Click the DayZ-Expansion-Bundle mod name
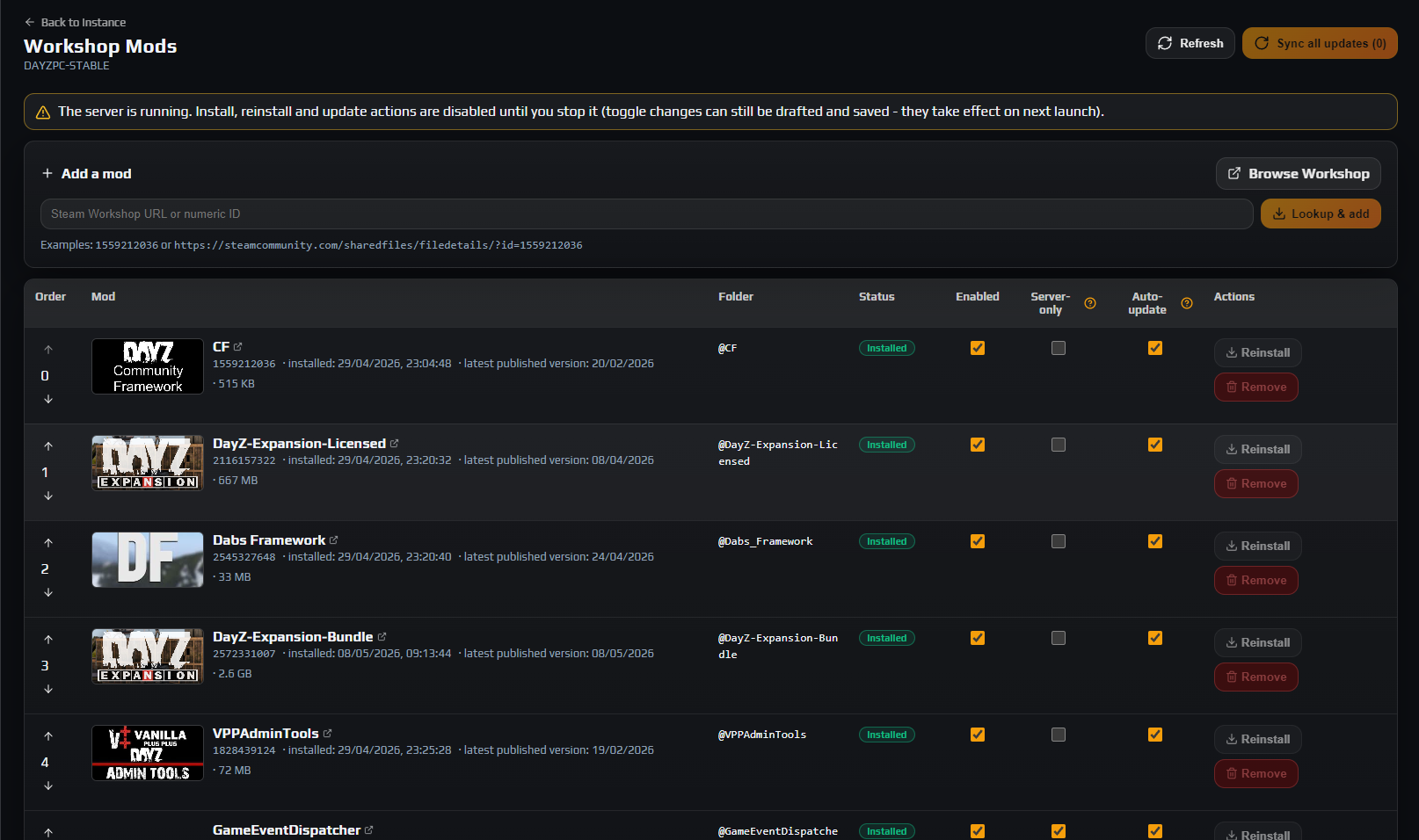 tap(293, 637)
